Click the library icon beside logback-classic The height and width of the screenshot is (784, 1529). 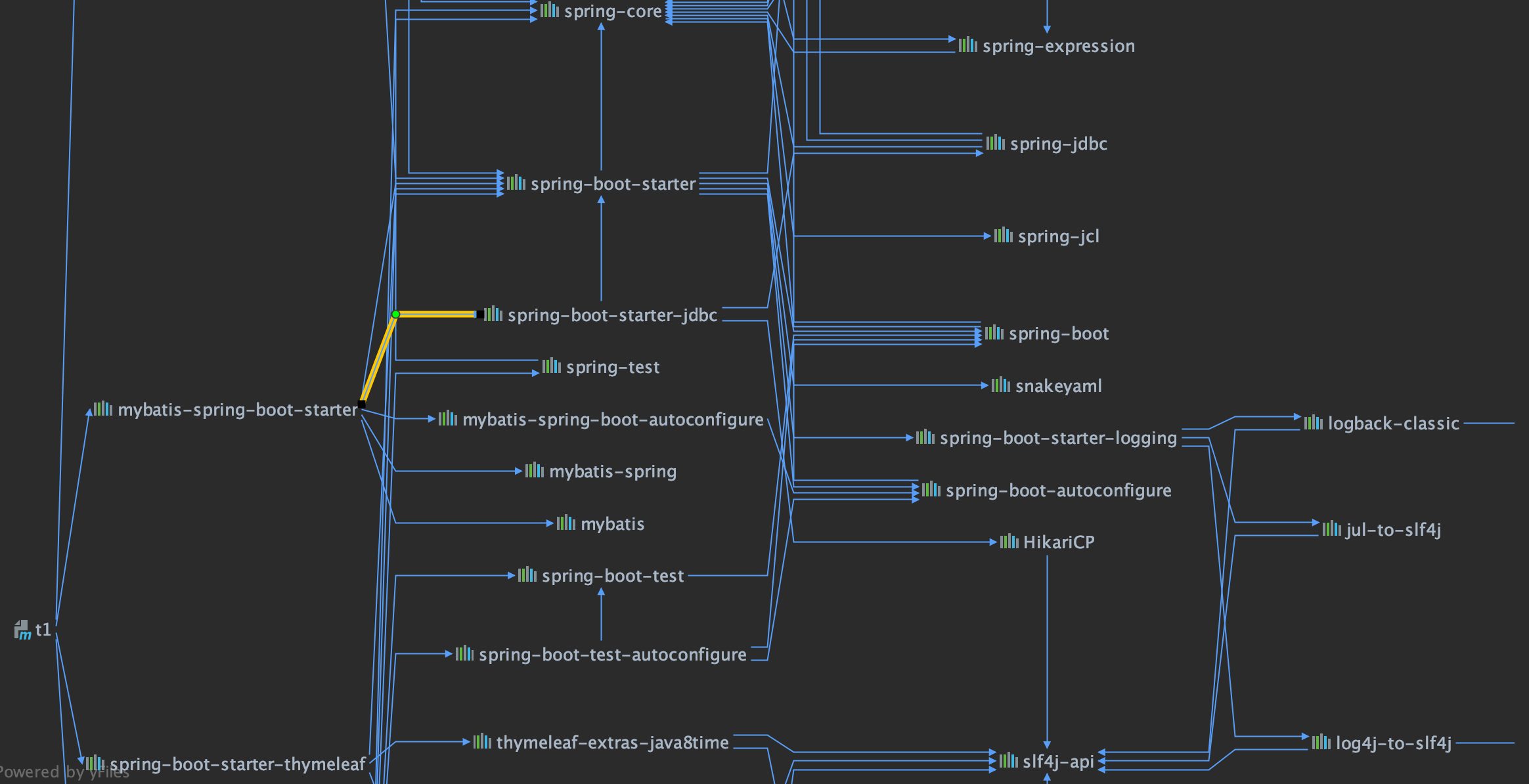[x=1313, y=422]
